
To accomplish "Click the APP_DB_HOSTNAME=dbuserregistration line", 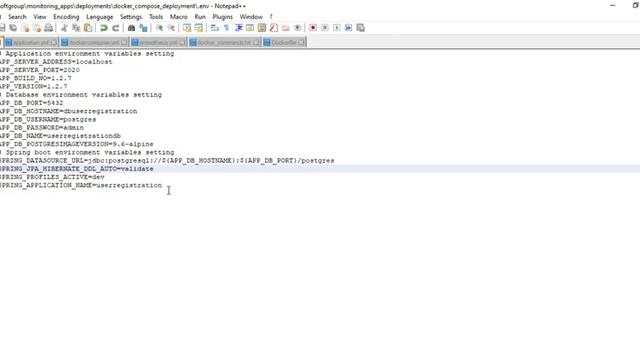I will pos(69,111).
